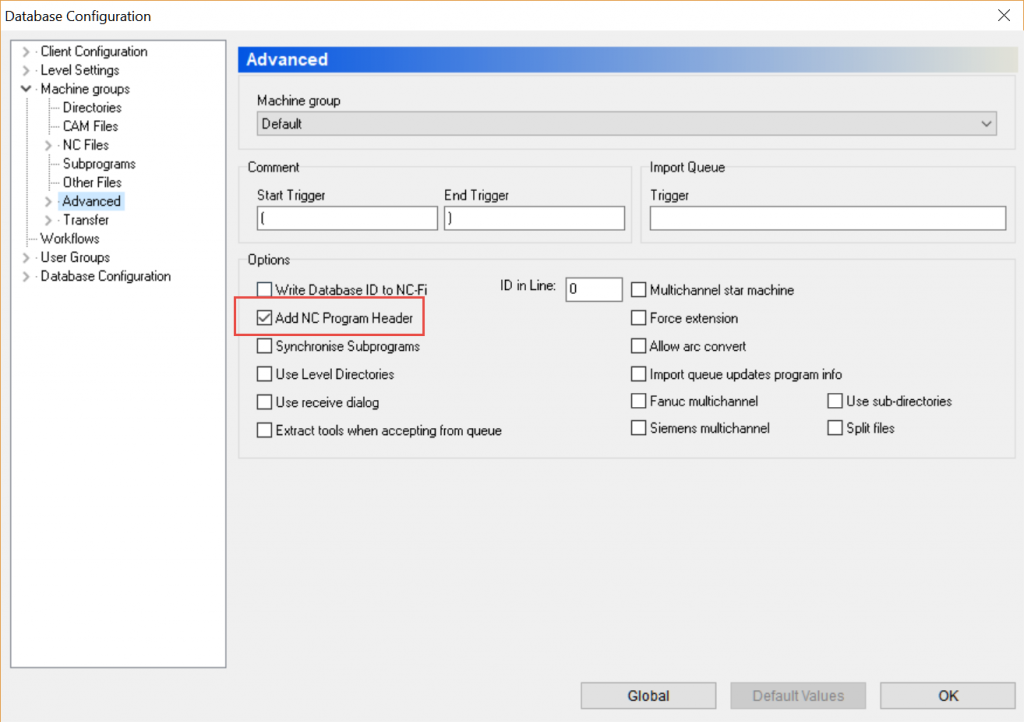This screenshot has height=722, width=1024.
Task: Enable Fanuc multichannel checkbox
Action: (x=639, y=401)
